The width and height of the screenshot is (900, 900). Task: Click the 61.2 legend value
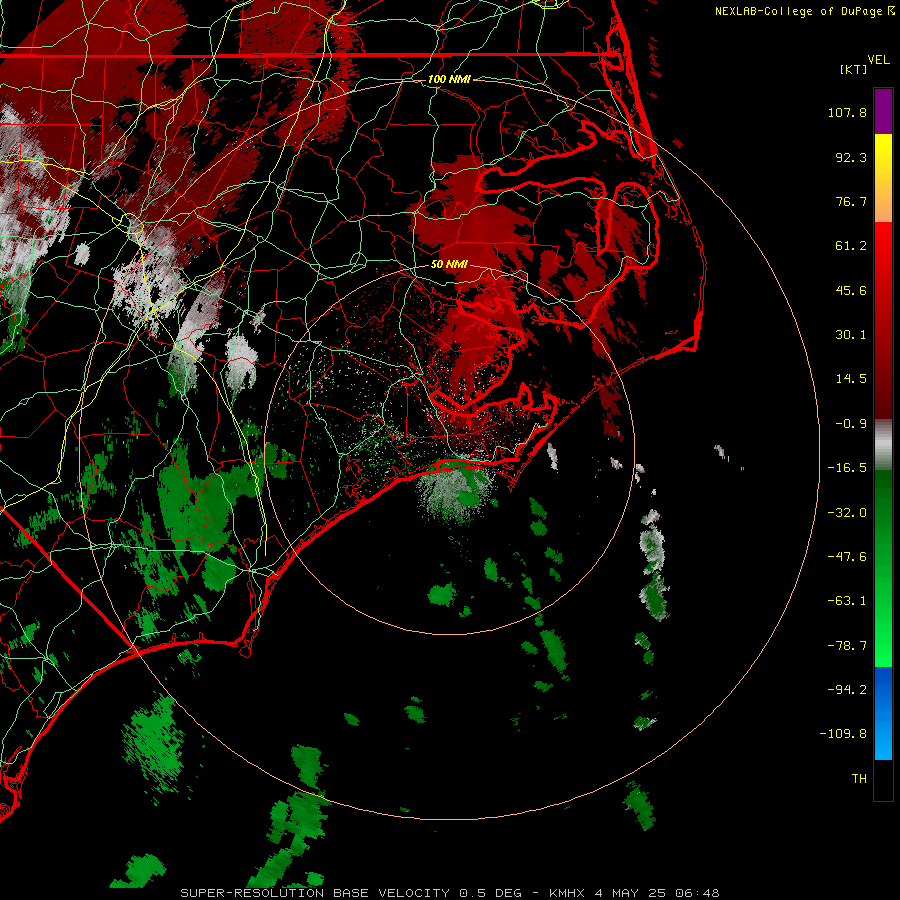(851, 246)
